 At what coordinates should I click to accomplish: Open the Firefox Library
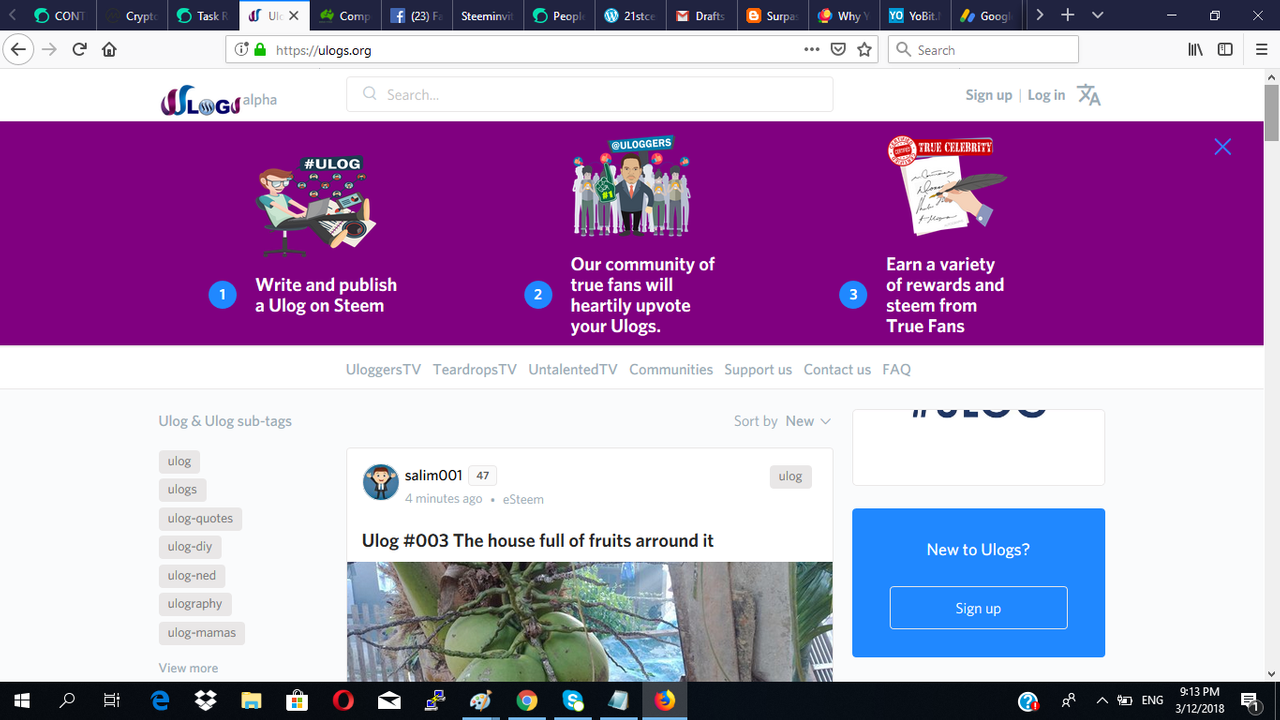pyautogui.click(x=1195, y=49)
